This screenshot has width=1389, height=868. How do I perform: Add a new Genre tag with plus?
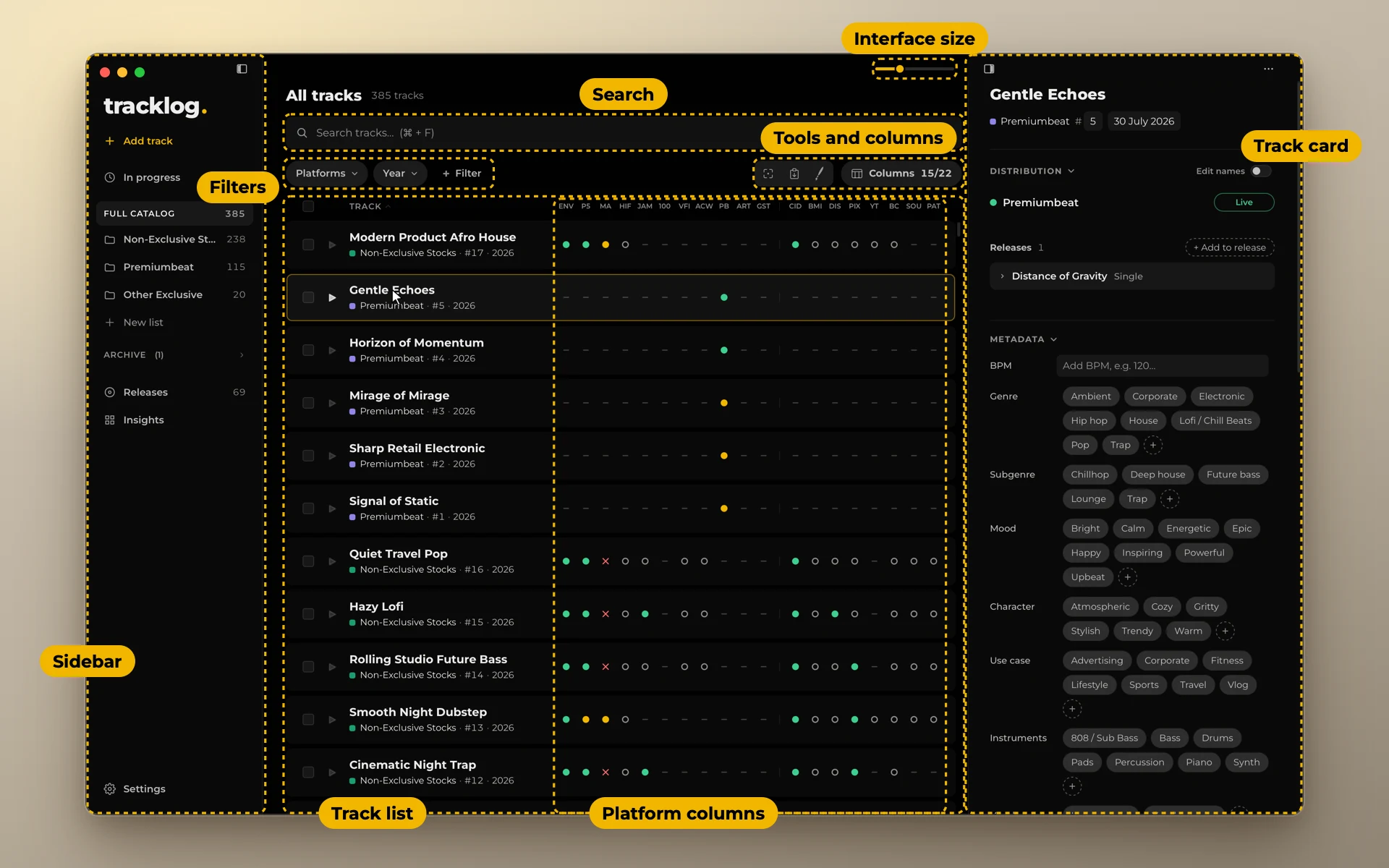click(x=1153, y=446)
